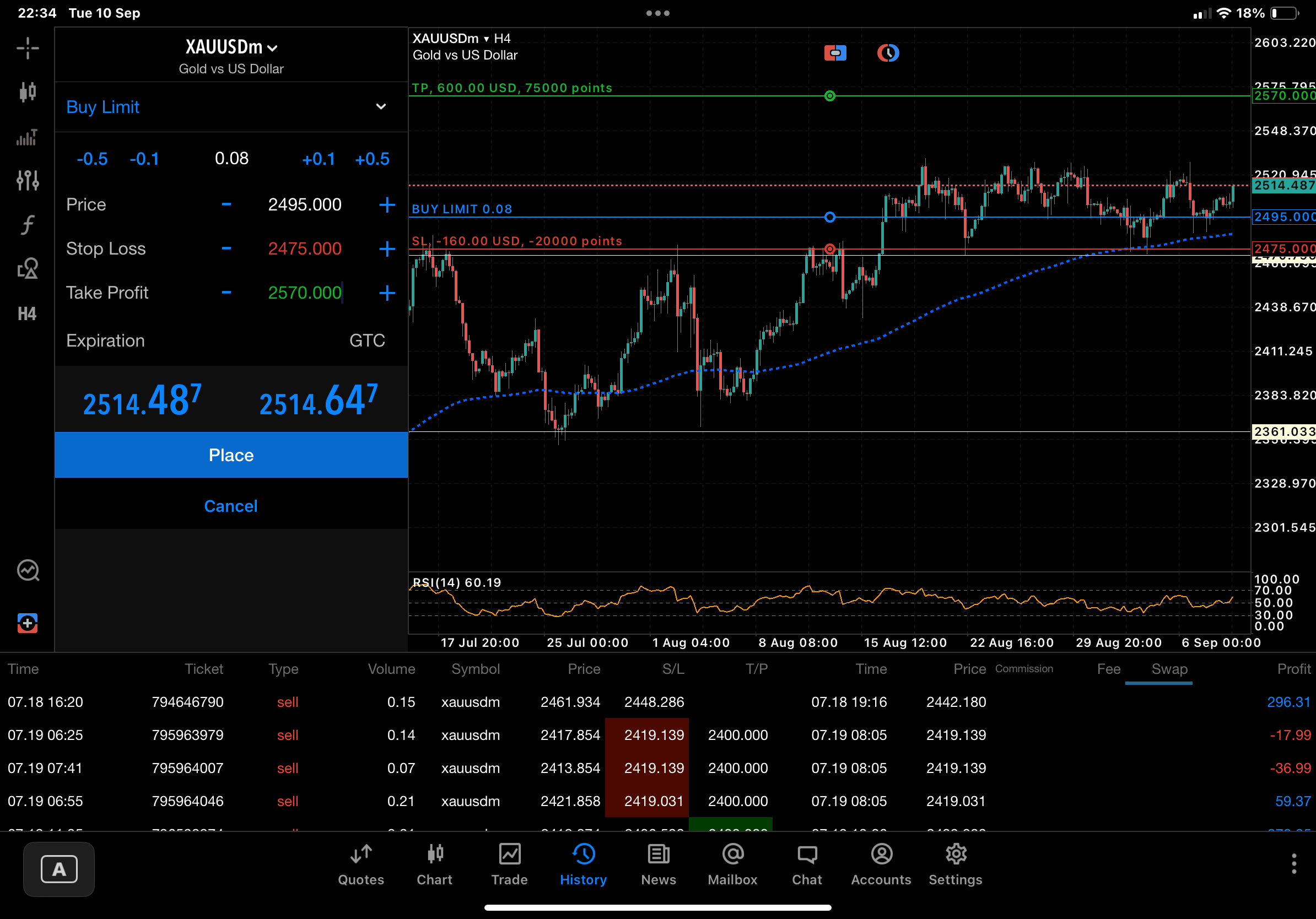1316x919 pixels.
Task: Increase the Stop Loss with plus
Action: coord(387,248)
